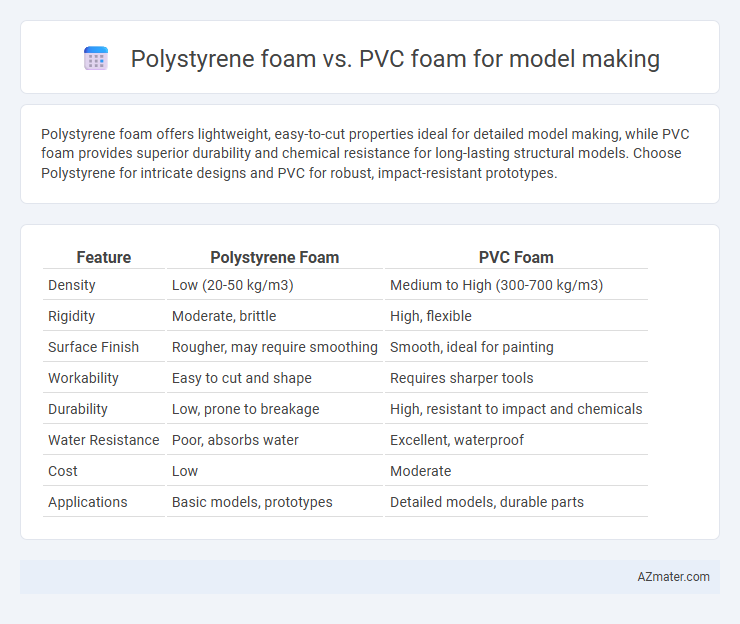This screenshot has height=624, width=740.
Task: Select the 'Water Resistance' row label
Action: click(x=104, y=440)
